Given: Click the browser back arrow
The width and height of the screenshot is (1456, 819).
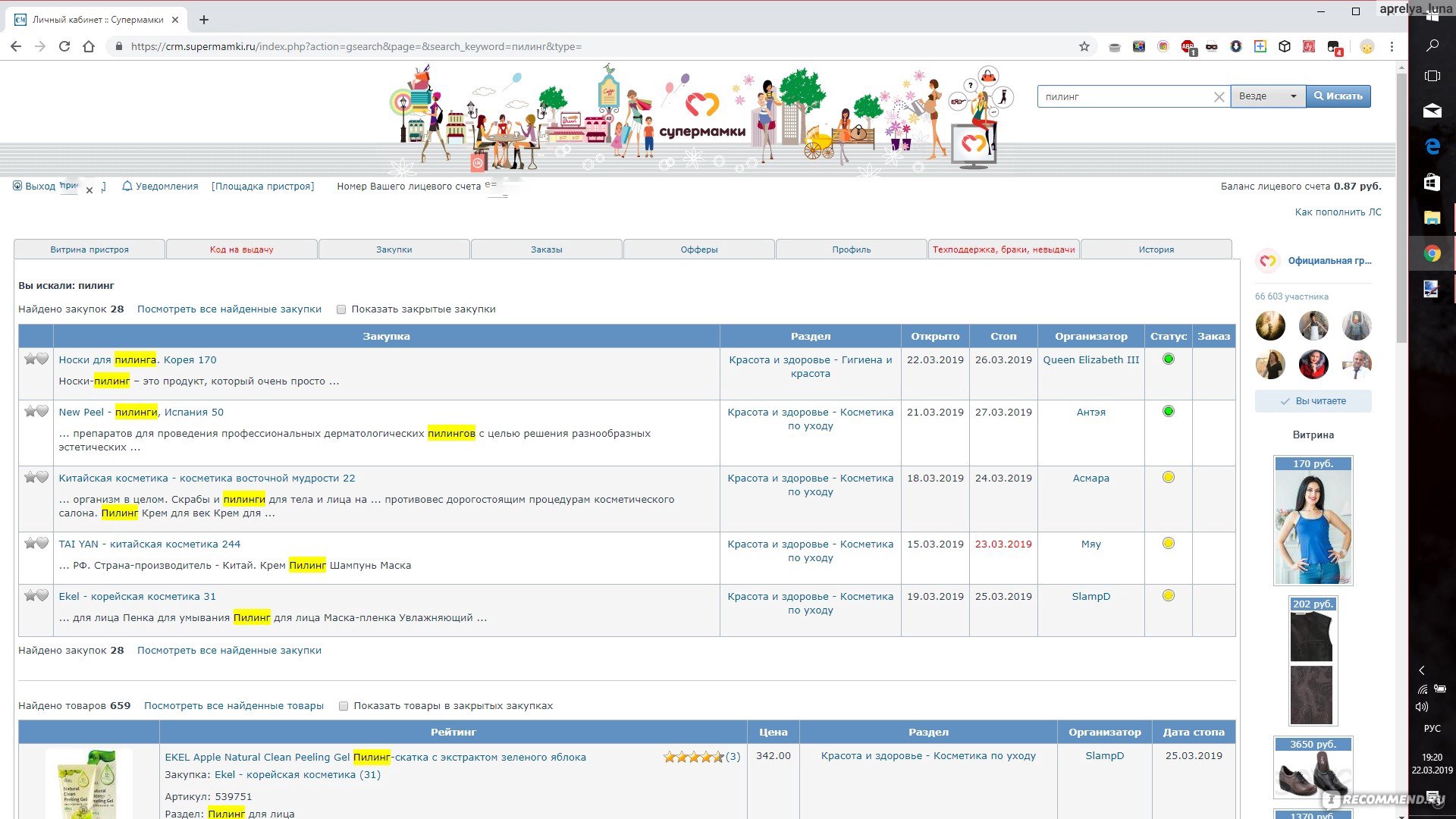Looking at the screenshot, I should coord(16,46).
